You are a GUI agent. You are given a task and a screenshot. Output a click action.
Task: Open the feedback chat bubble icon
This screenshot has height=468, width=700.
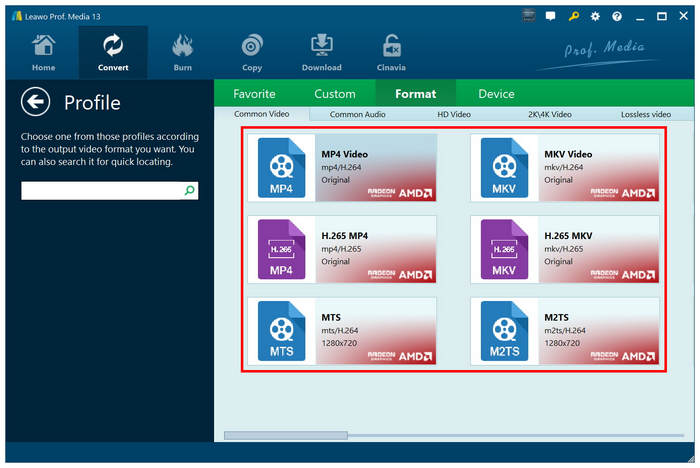550,17
